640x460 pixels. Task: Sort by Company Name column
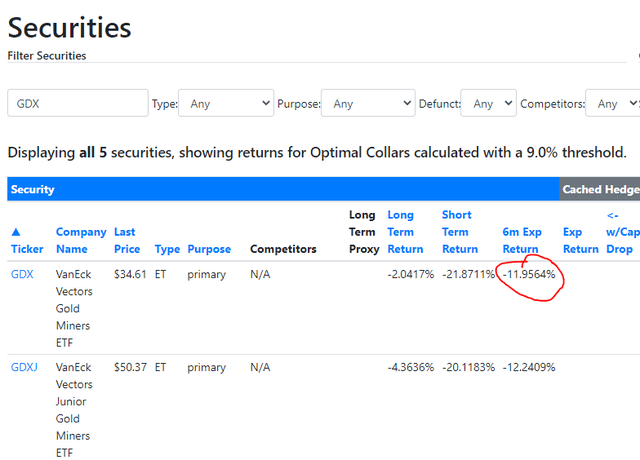[81, 241]
